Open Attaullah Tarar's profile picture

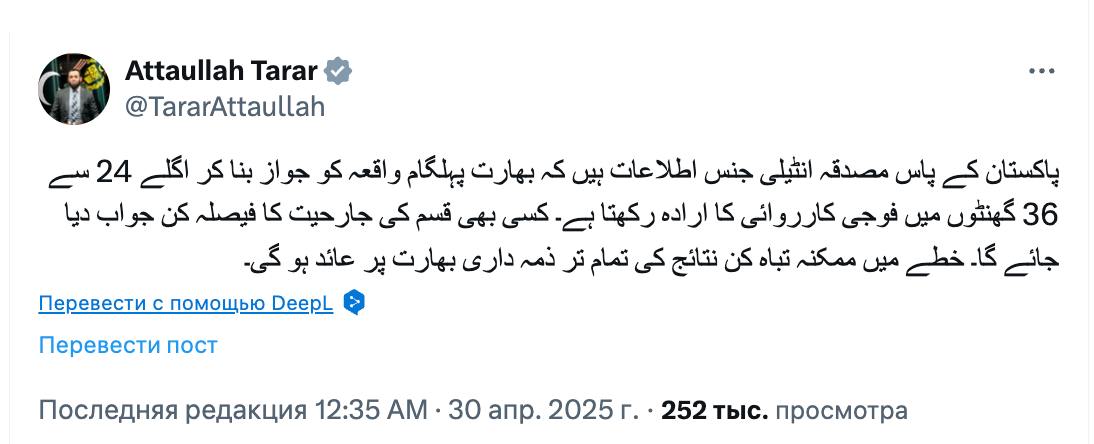click(73, 89)
